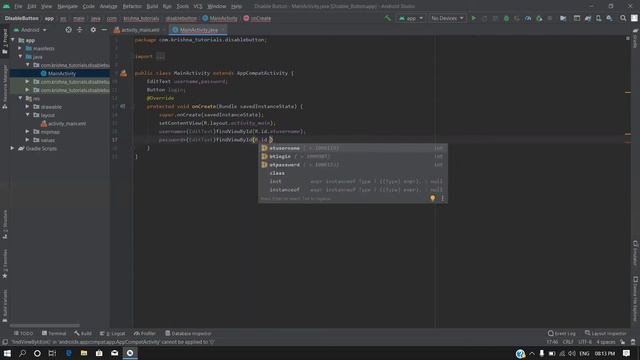Click the Make Project hammer icon

pyautogui.click(x=388, y=18)
